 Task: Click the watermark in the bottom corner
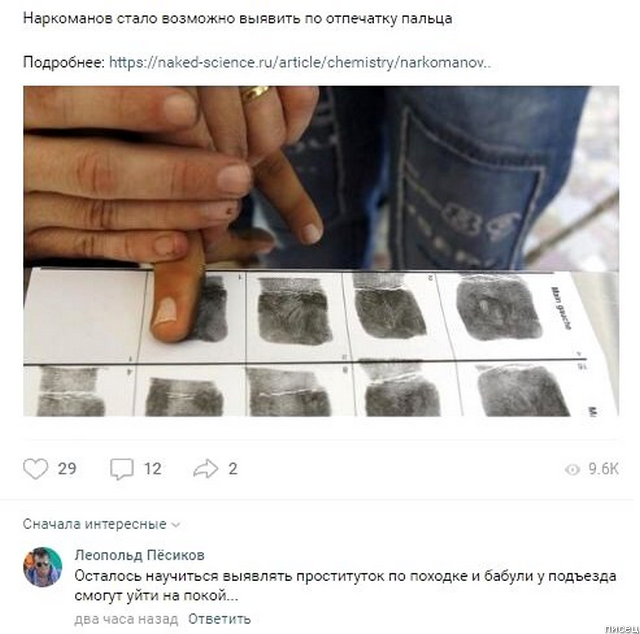[x=622, y=629]
